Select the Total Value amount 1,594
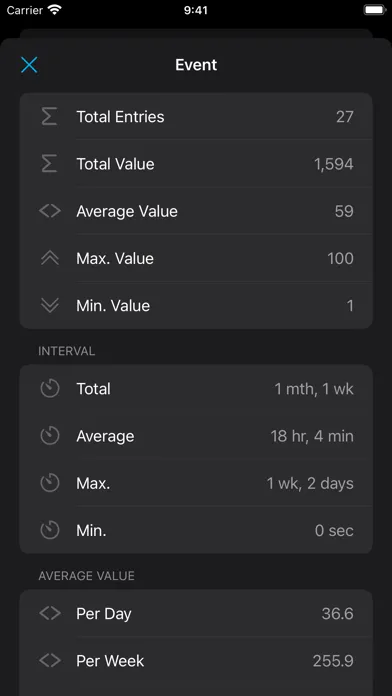 [334, 164]
